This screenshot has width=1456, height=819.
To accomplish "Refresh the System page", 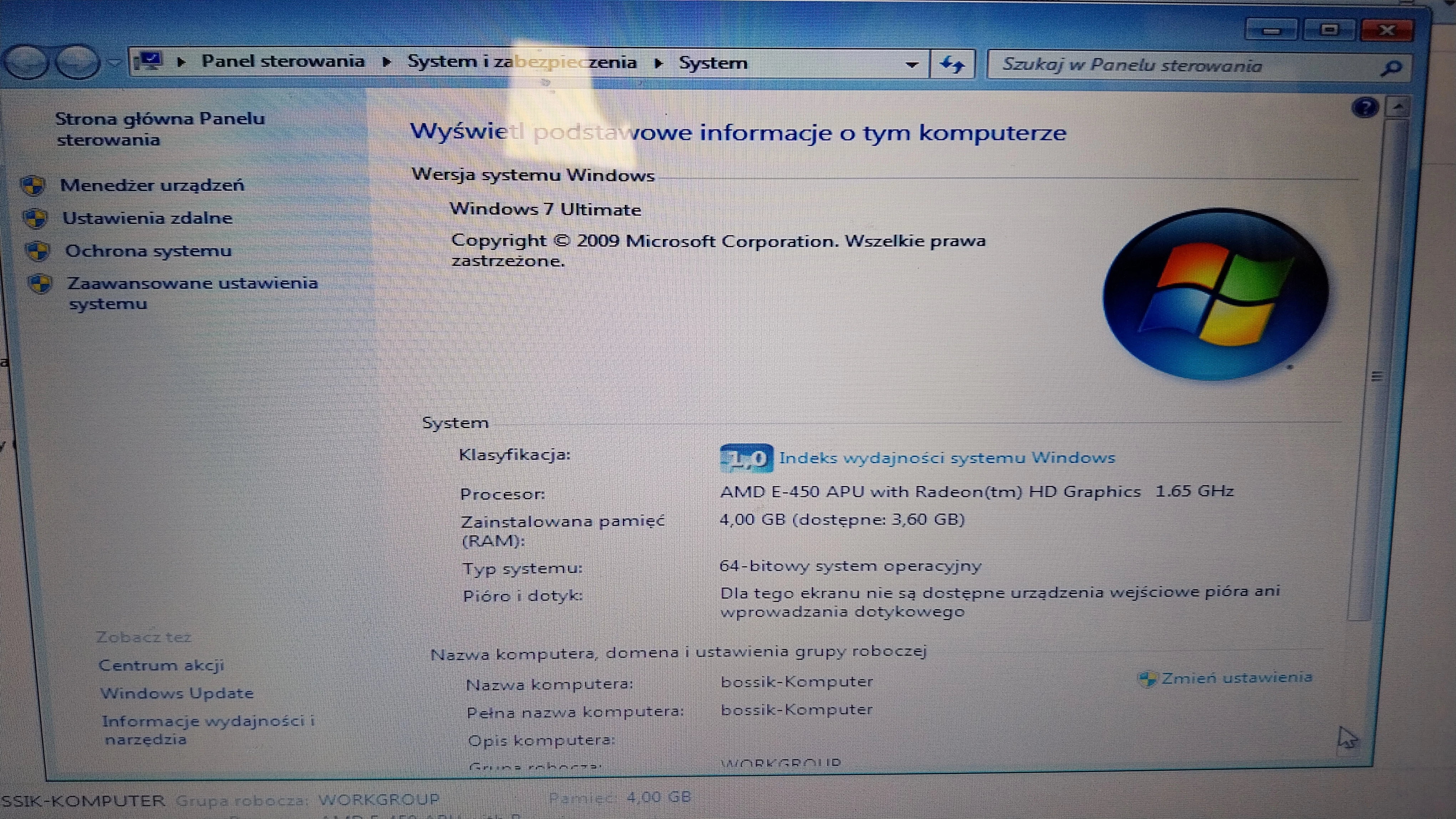I will pos(952,65).
